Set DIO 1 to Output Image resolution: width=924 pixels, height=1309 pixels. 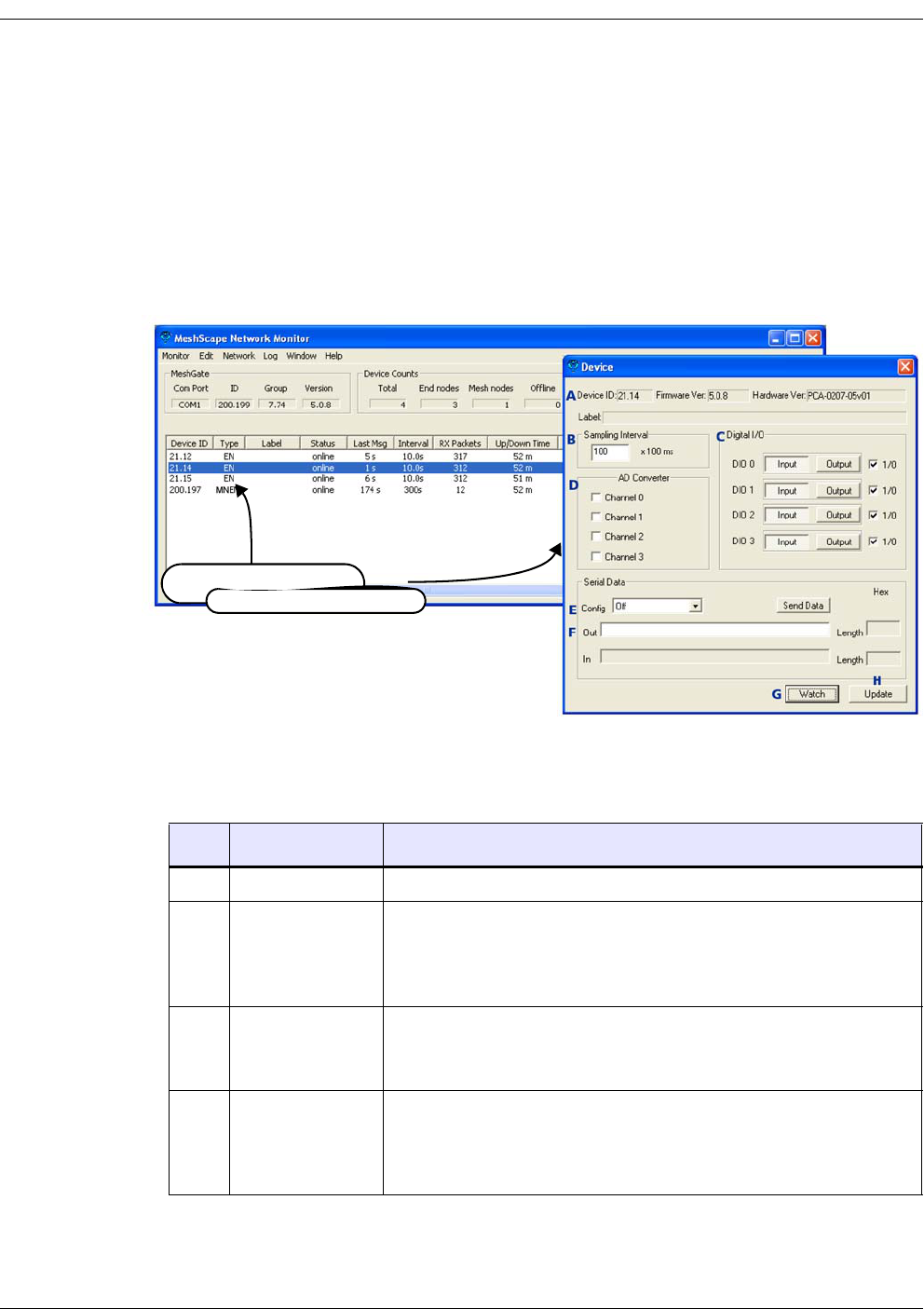click(x=838, y=490)
